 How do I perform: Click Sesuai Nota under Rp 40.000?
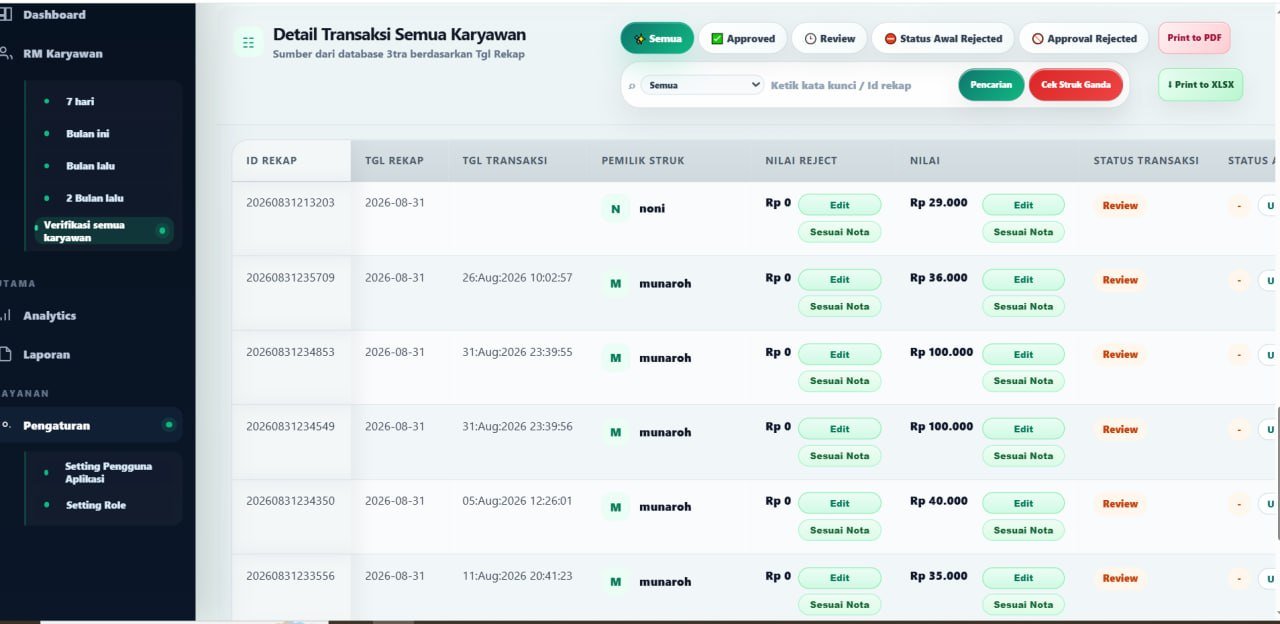coord(1023,531)
